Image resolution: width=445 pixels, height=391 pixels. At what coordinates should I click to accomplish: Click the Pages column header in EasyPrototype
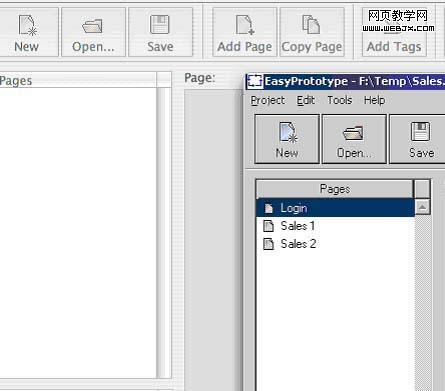click(335, 189)
